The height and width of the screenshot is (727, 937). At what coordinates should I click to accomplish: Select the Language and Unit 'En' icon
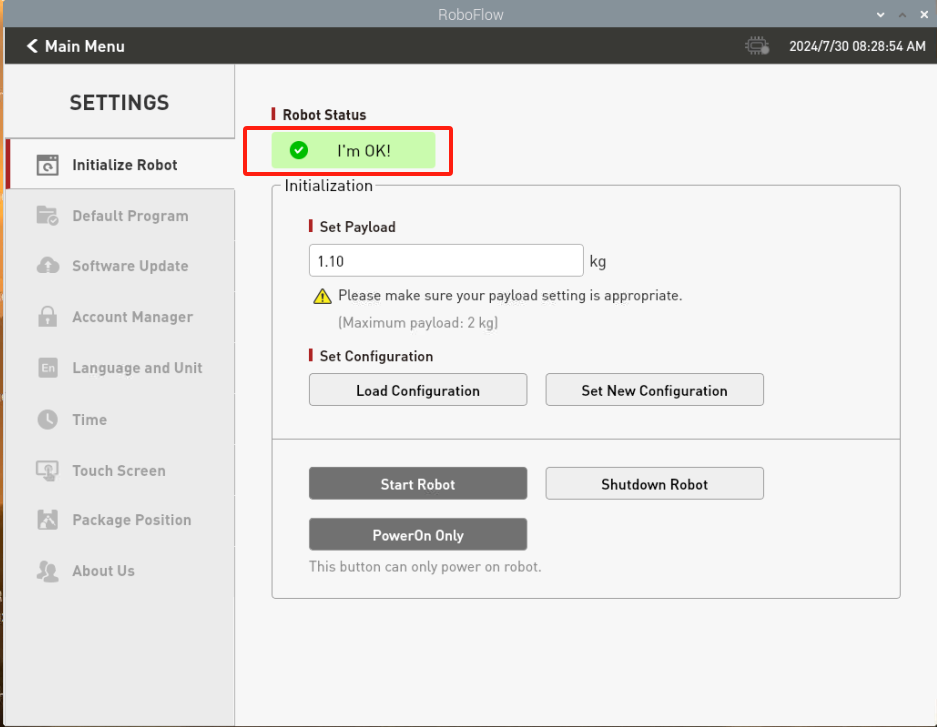click(x=47, y=368)
